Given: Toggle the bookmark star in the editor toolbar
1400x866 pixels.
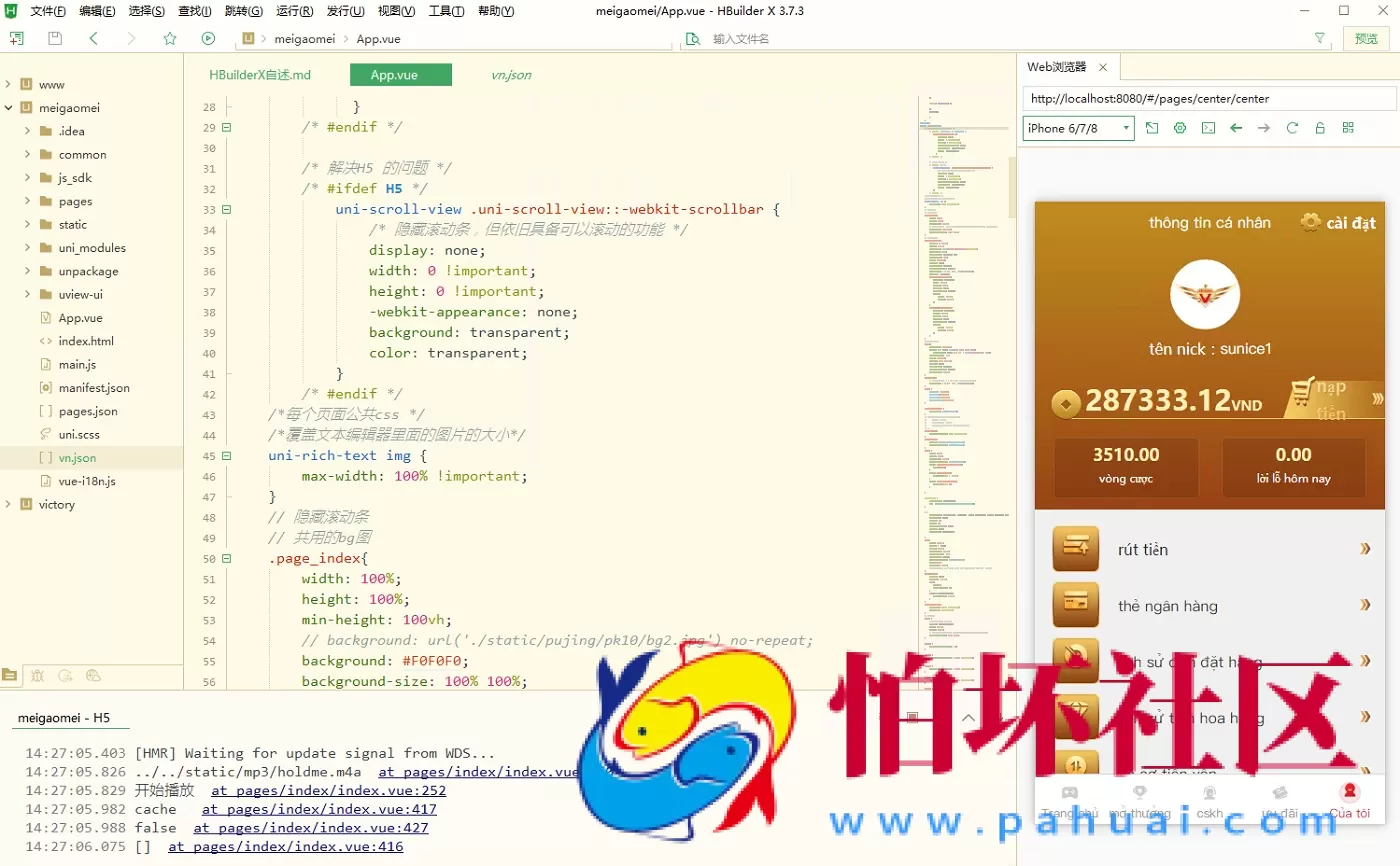Looking at the screenshot, I should click(x=170, y=38).
